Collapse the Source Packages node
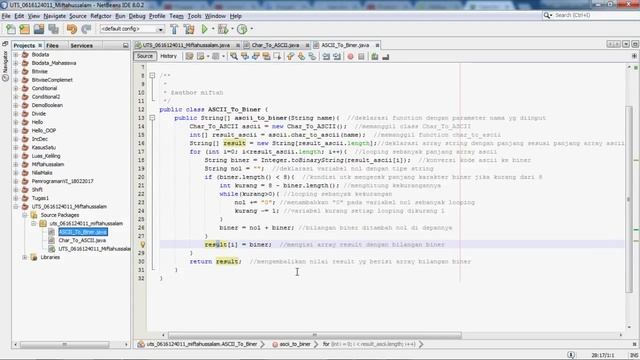640x360 pixels. click(25, 215)
